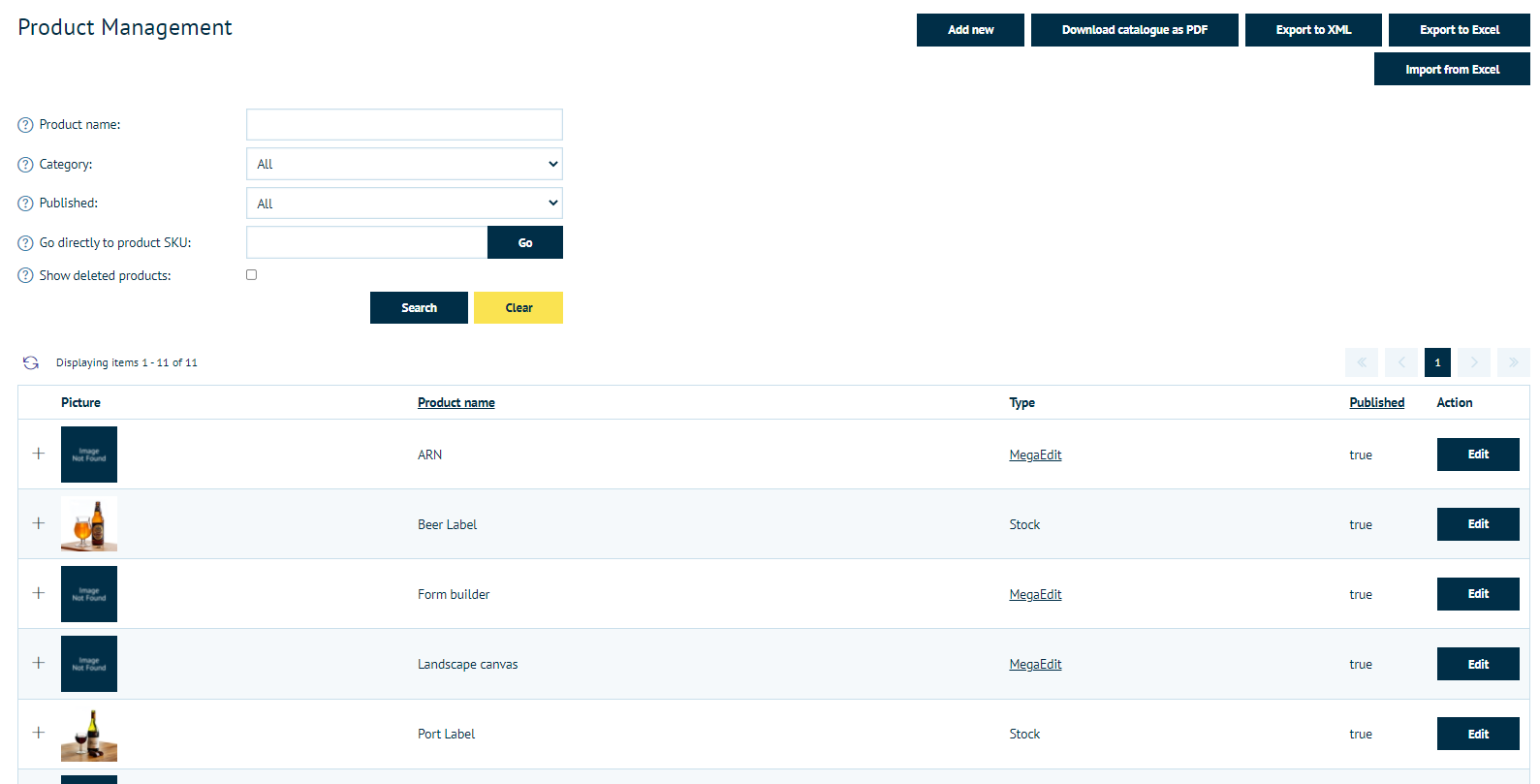Enable the Show deleted products checkbox
The image size is (1540, 784).
tap(252, 275)
